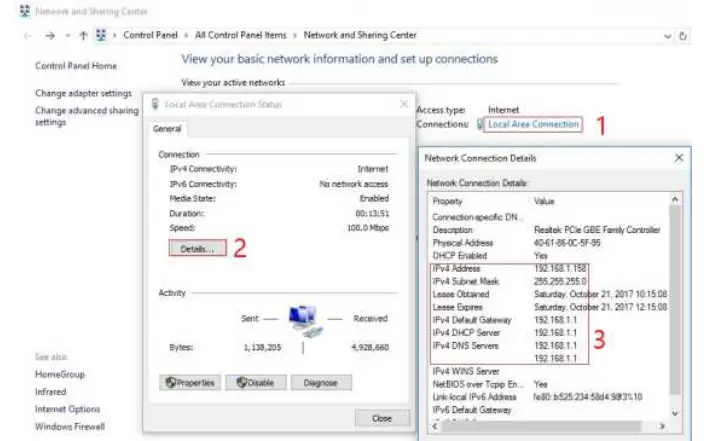Click the address bar network icon

pyautogui.click(x=101, y=35)
